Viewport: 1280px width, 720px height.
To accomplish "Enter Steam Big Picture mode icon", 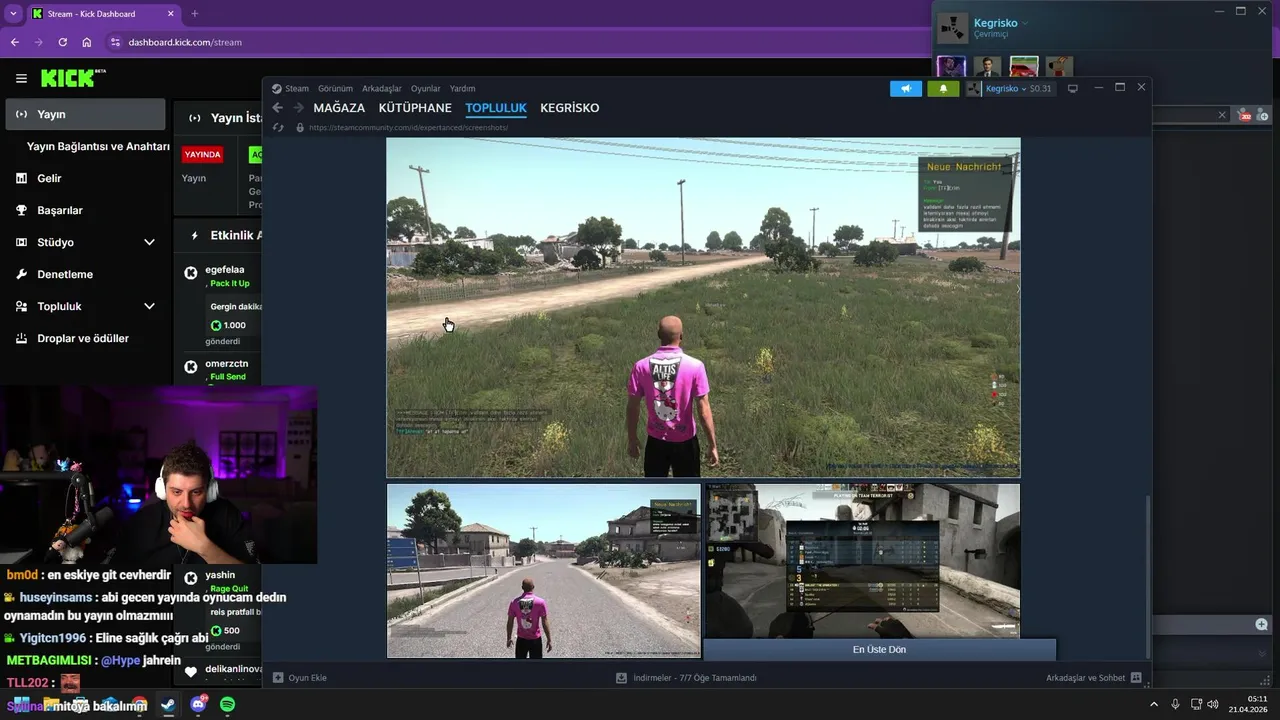I will 1073,88.
